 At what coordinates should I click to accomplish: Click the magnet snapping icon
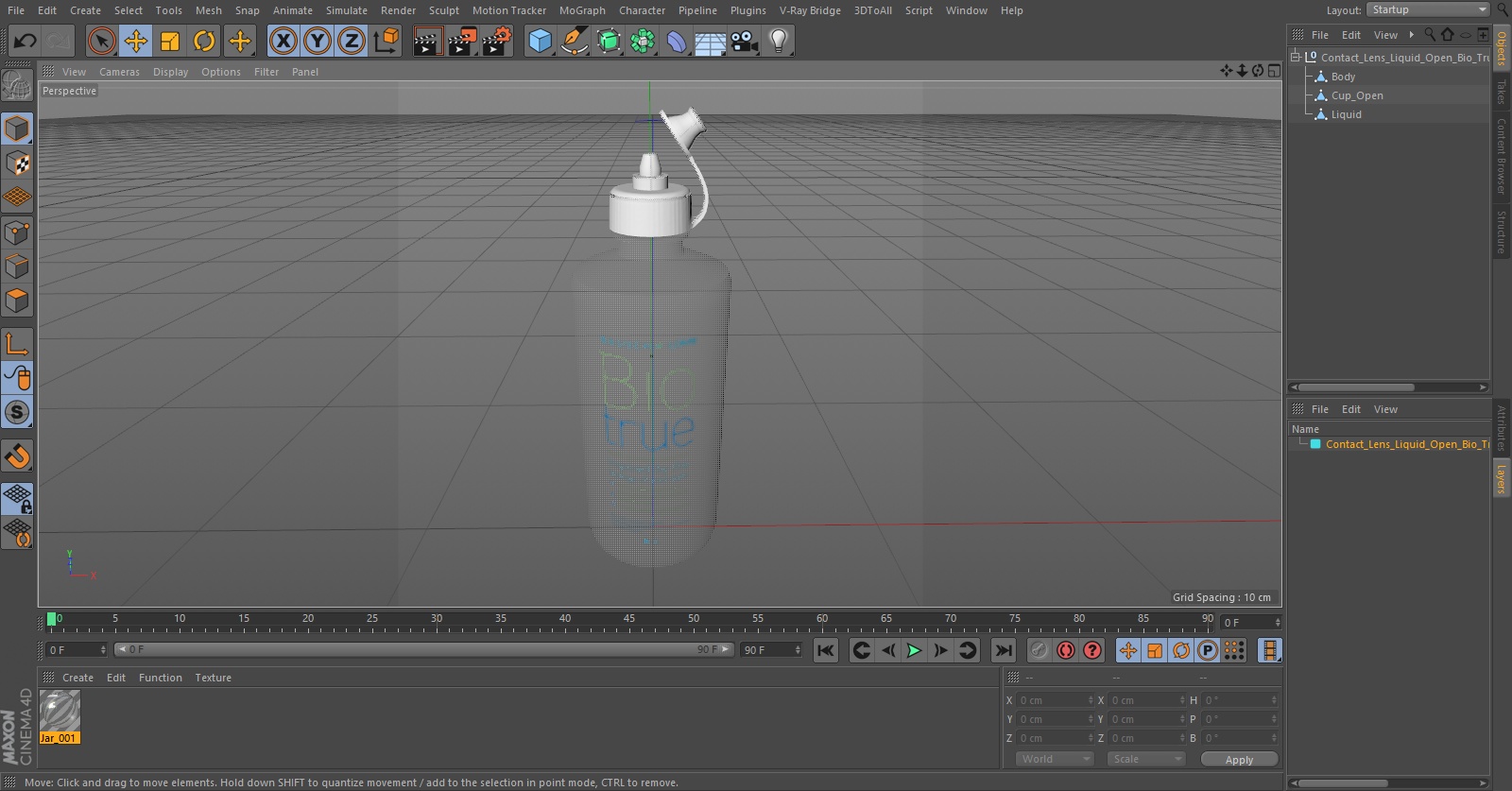[17, 456]
